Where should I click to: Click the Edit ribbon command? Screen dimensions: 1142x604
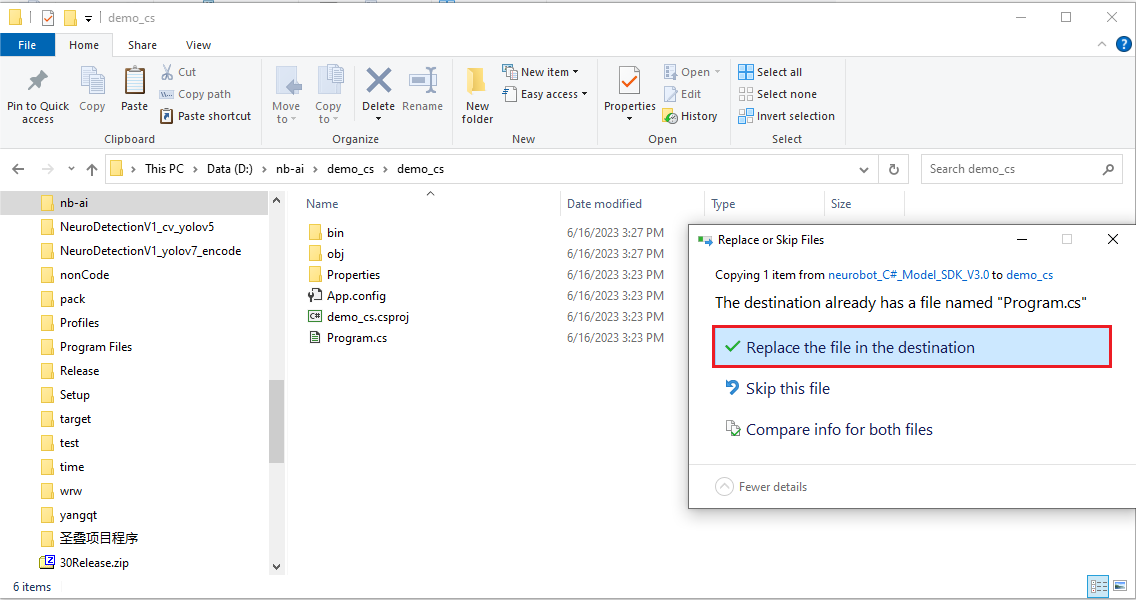682,94
